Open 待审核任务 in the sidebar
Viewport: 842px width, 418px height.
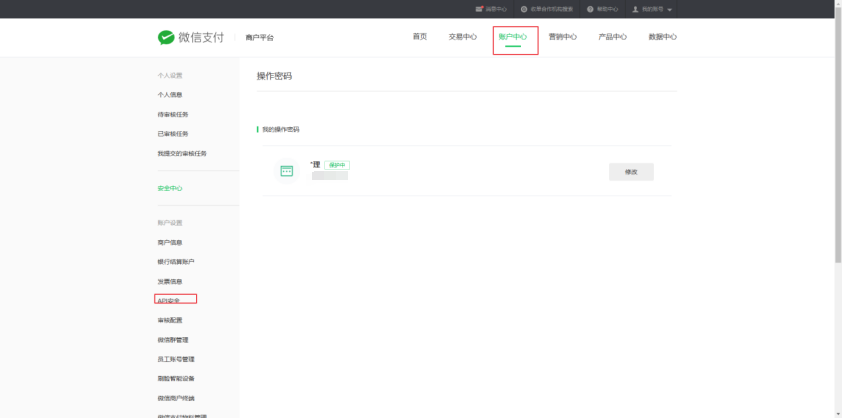point(173,114)
